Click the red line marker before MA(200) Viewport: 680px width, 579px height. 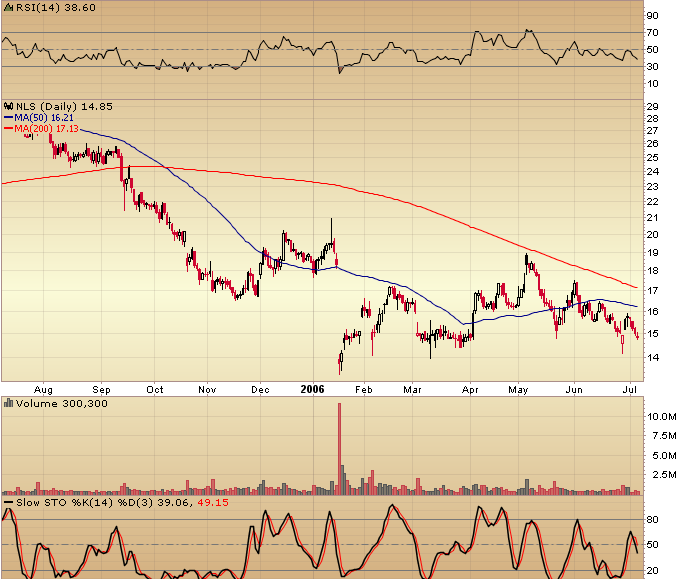tap(8, 128)
